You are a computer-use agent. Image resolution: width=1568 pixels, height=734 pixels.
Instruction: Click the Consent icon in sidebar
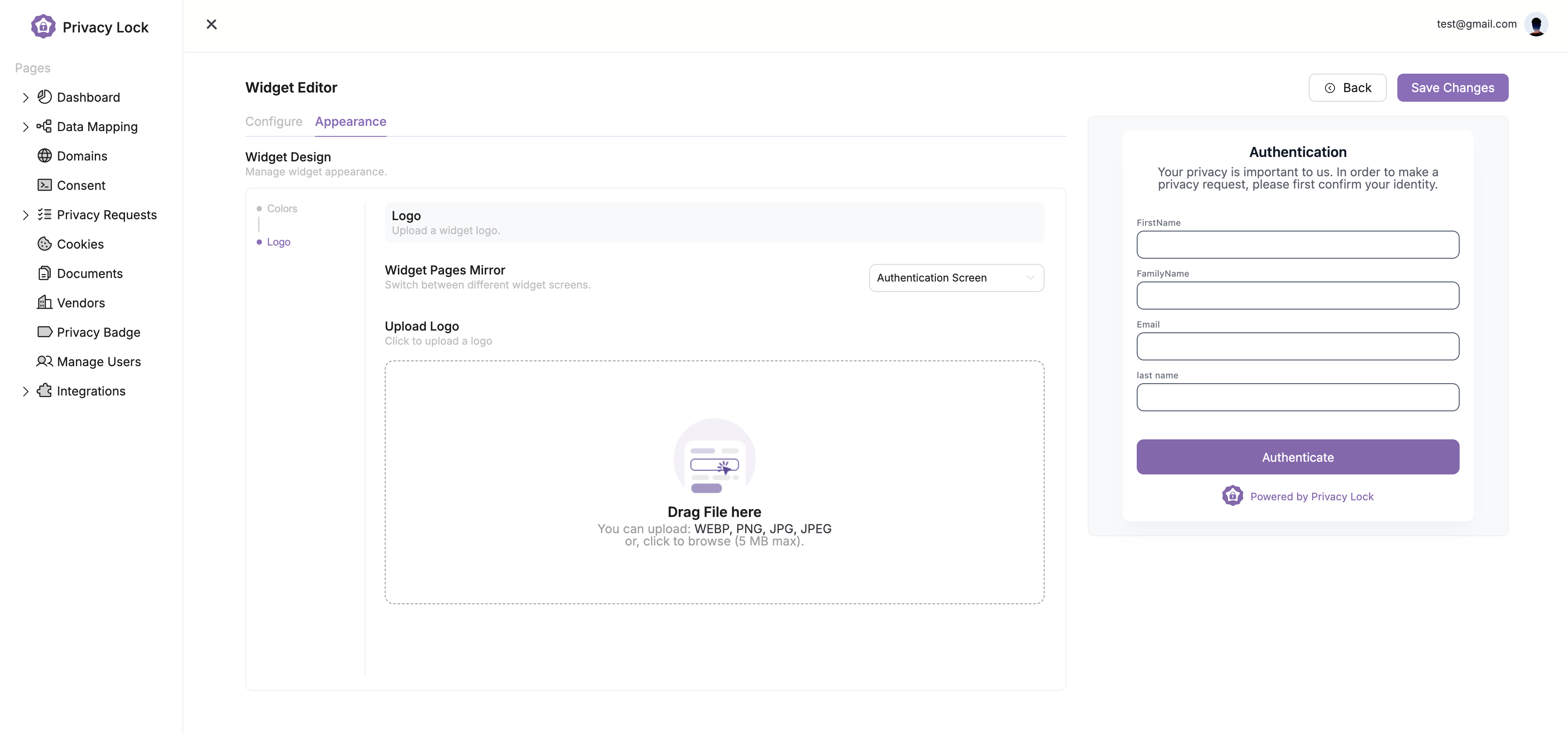point(44,185)
